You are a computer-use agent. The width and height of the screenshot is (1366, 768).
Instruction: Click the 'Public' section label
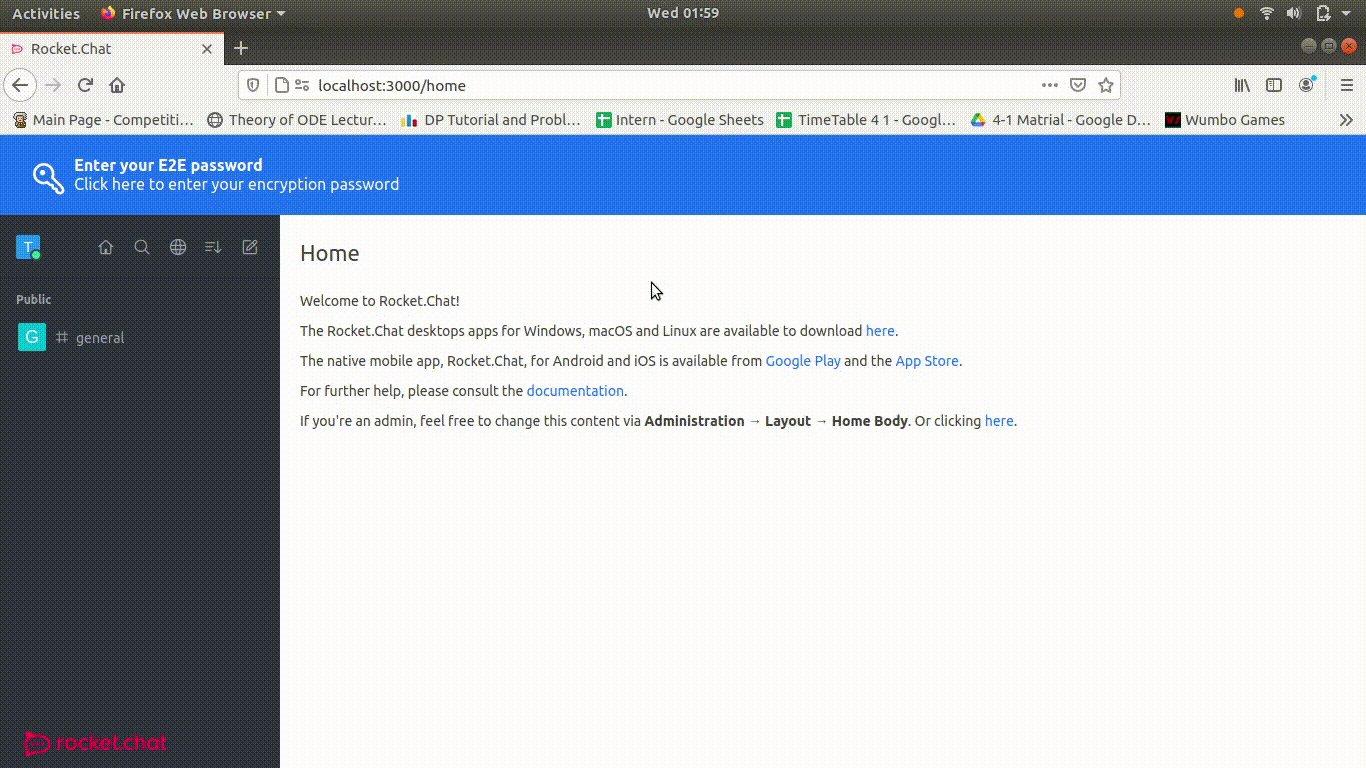click(x=34, y=299)
